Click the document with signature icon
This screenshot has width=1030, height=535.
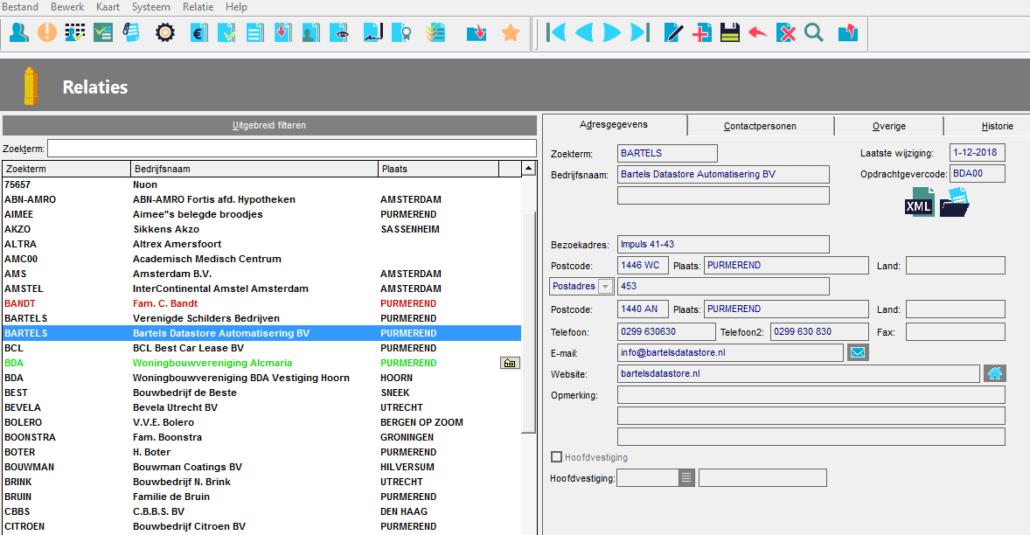372,32
